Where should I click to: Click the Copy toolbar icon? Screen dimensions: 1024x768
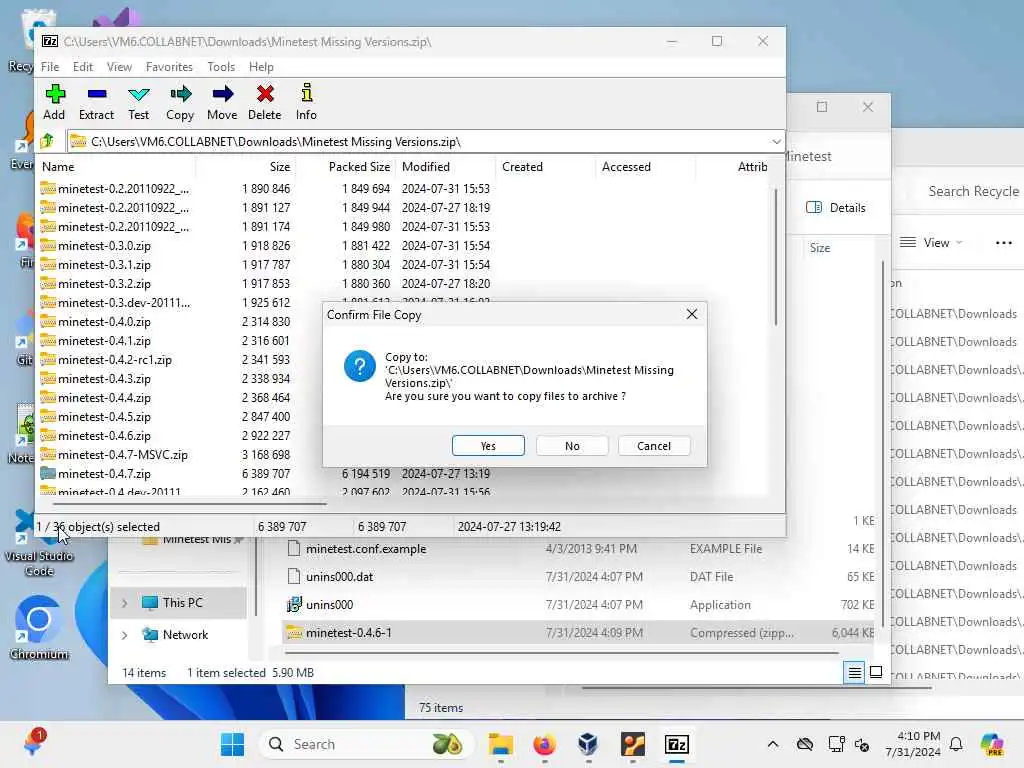(180, 102)
